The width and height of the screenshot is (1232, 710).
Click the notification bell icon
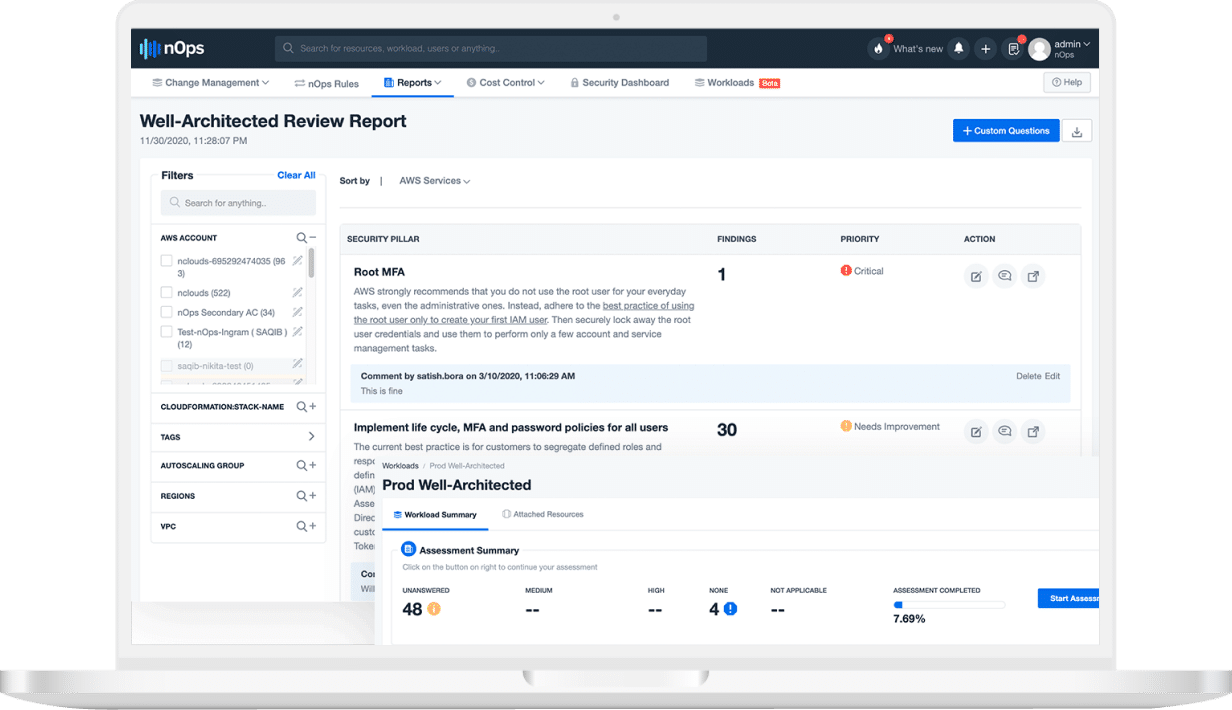pyautogui.click(x=959, y=48)
